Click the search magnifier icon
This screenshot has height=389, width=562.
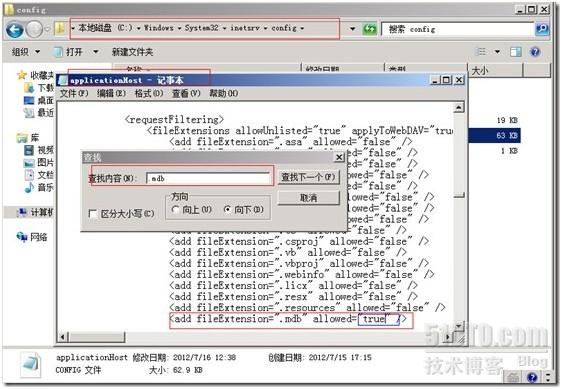click(x=542, y=29)
